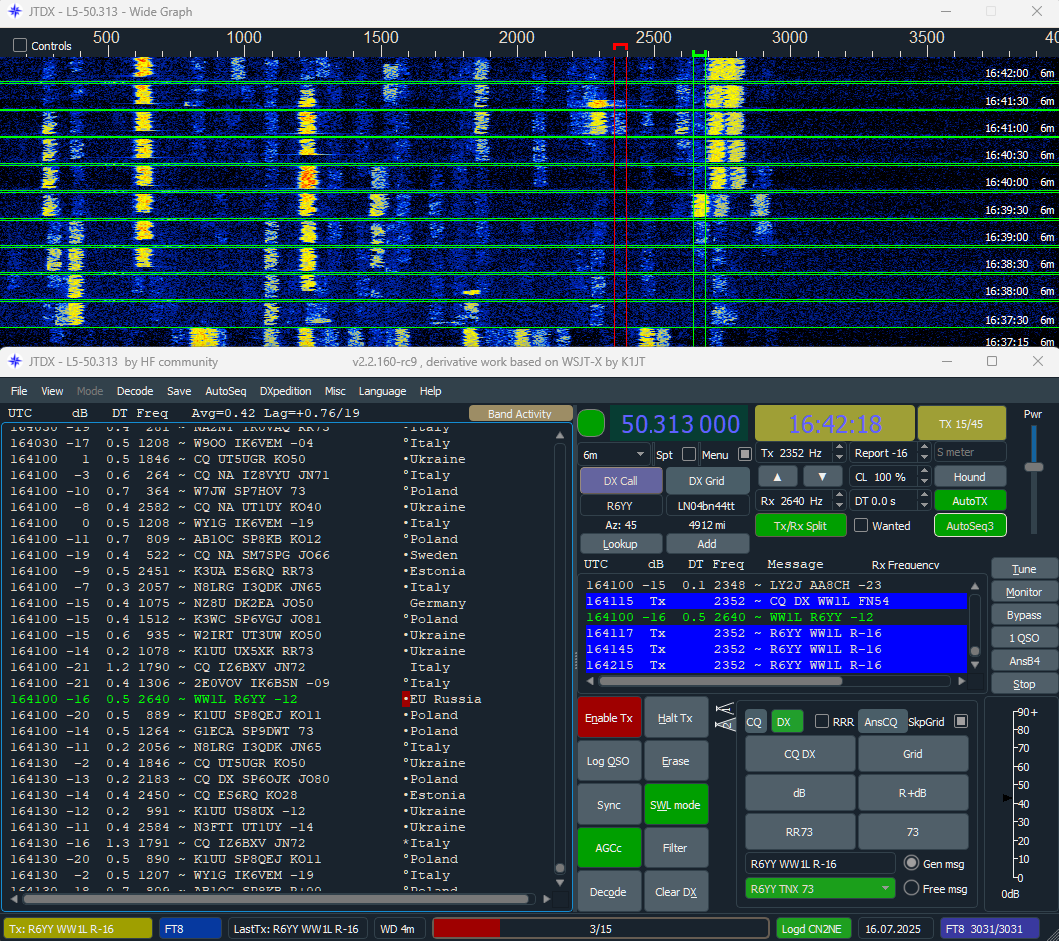Click the Filter button
The width and height of the screenshot is (1059, 941).
tap(675, 848)
